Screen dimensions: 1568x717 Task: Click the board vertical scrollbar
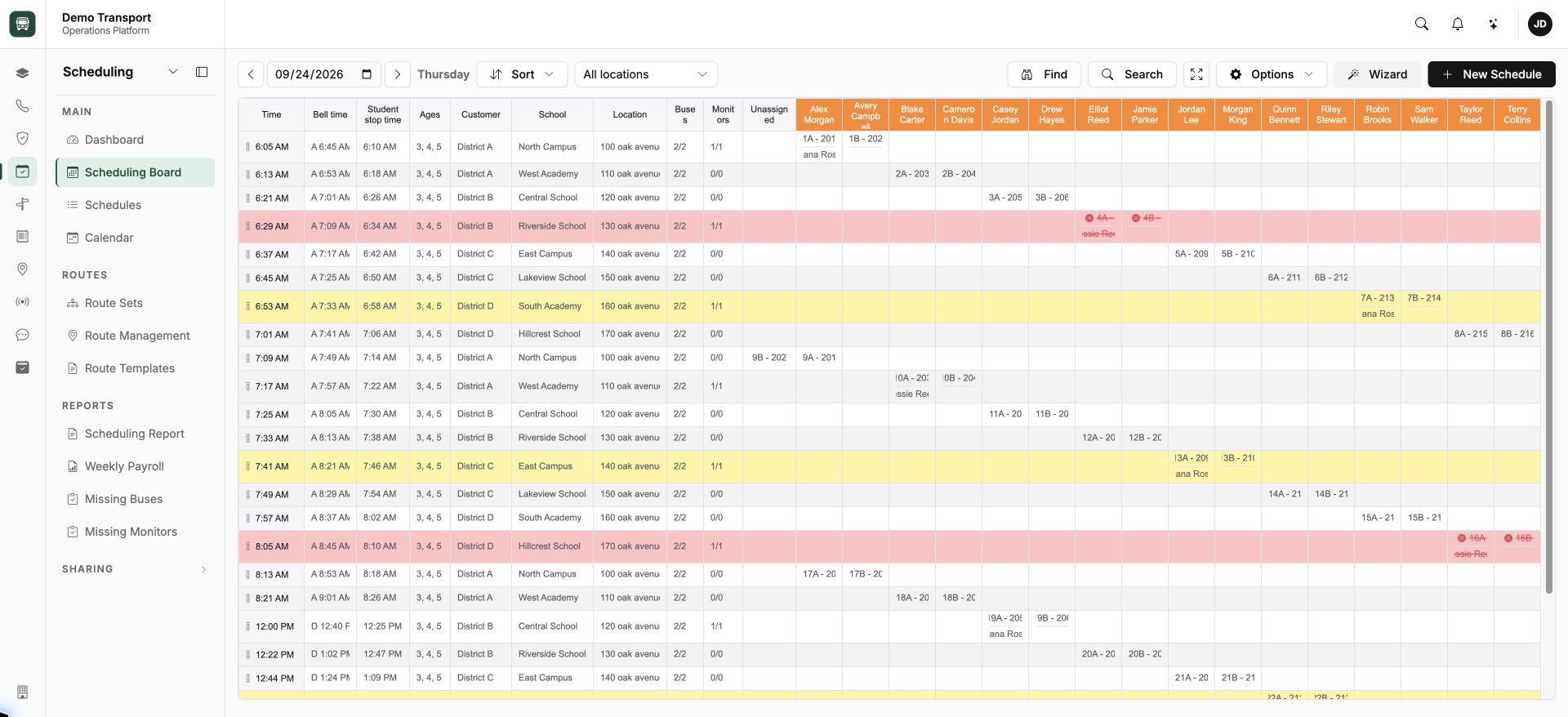[x=1549, y=347]
